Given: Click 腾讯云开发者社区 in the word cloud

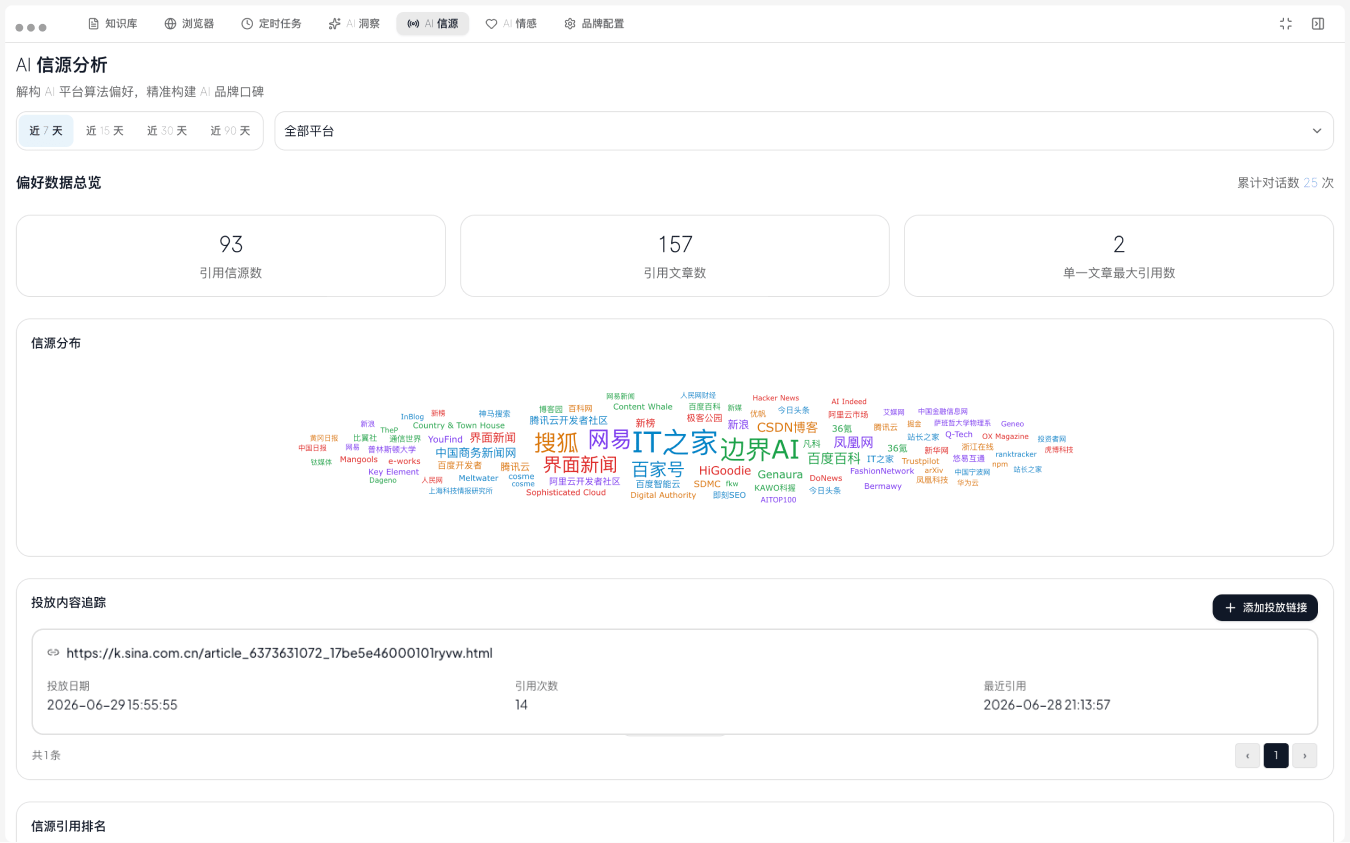Looking at the screenshot, I should (568, 421).
